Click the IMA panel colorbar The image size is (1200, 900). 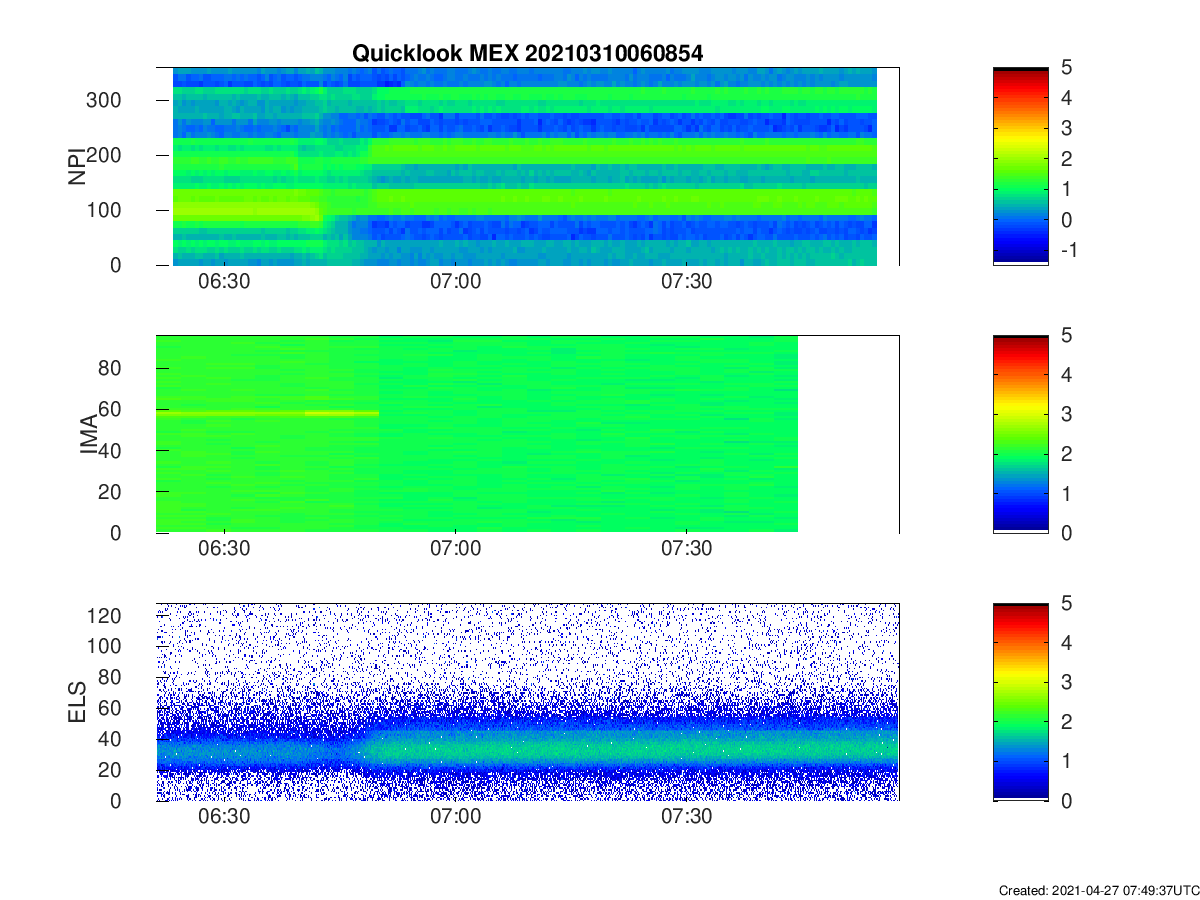tap(1020, 434)
